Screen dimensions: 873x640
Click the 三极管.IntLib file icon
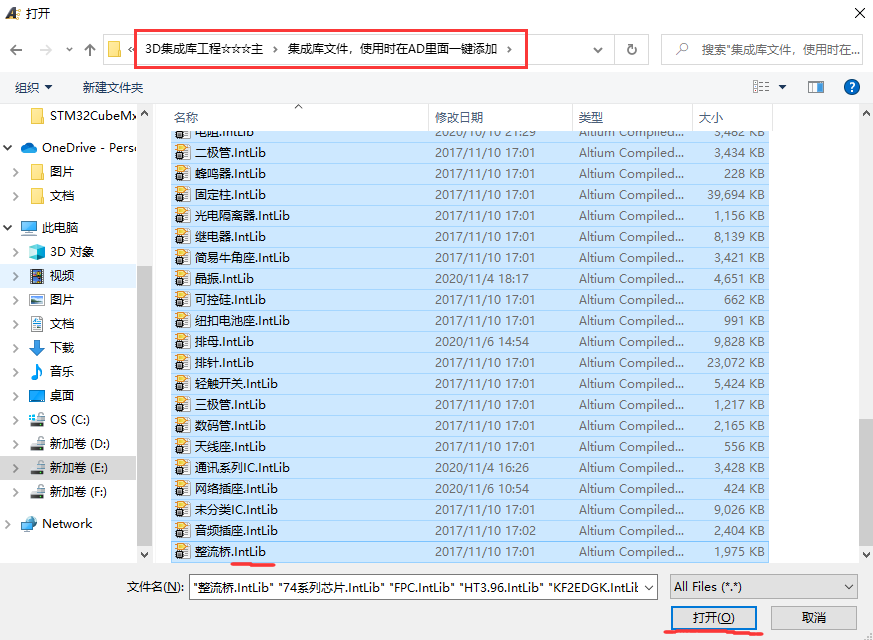182,405
